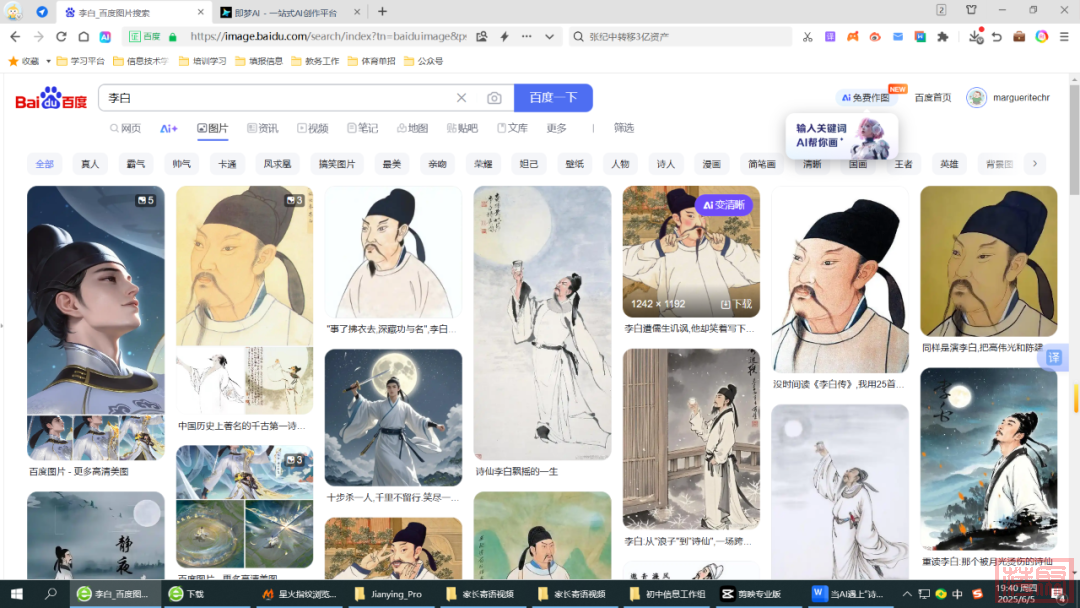This screenshot has height=608, width=1080.
Task: Select the 霸气 filter tag
Action: (136, 164)
